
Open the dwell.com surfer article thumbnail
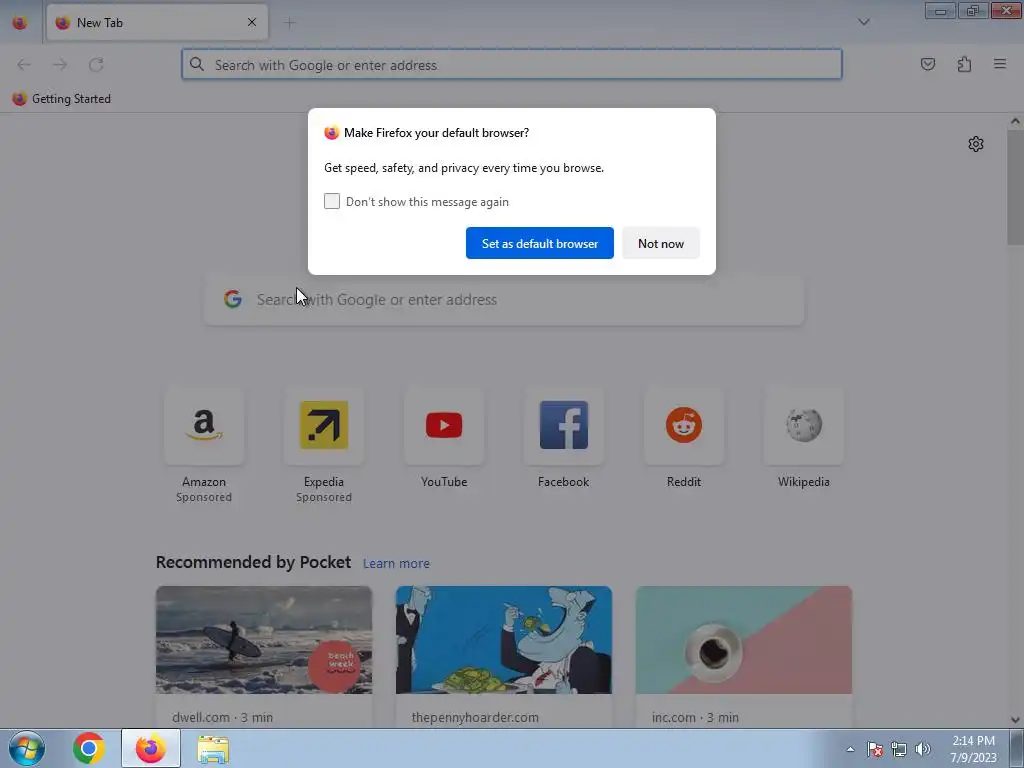[x=264, y=640]
